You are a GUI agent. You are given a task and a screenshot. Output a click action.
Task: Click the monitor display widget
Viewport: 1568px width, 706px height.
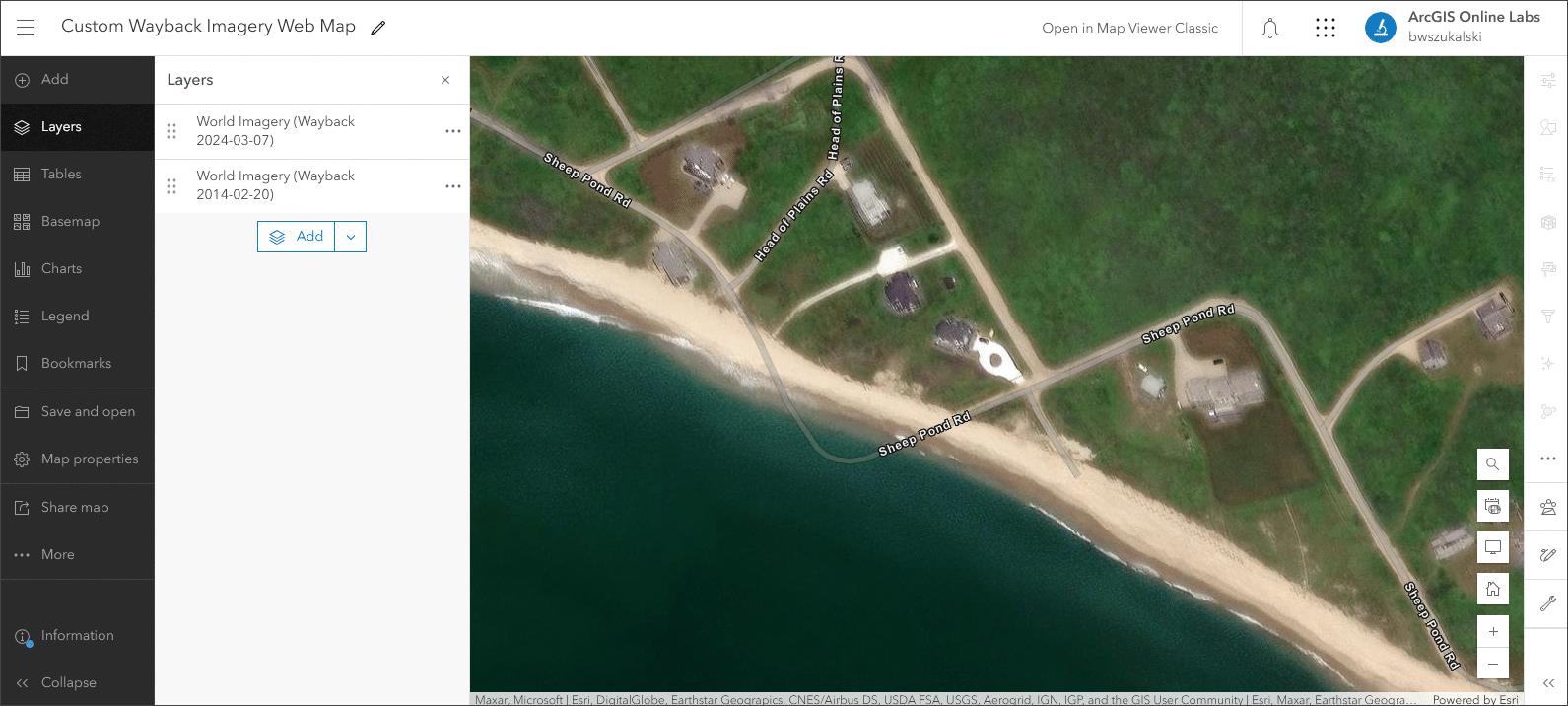click(1493, 547)
